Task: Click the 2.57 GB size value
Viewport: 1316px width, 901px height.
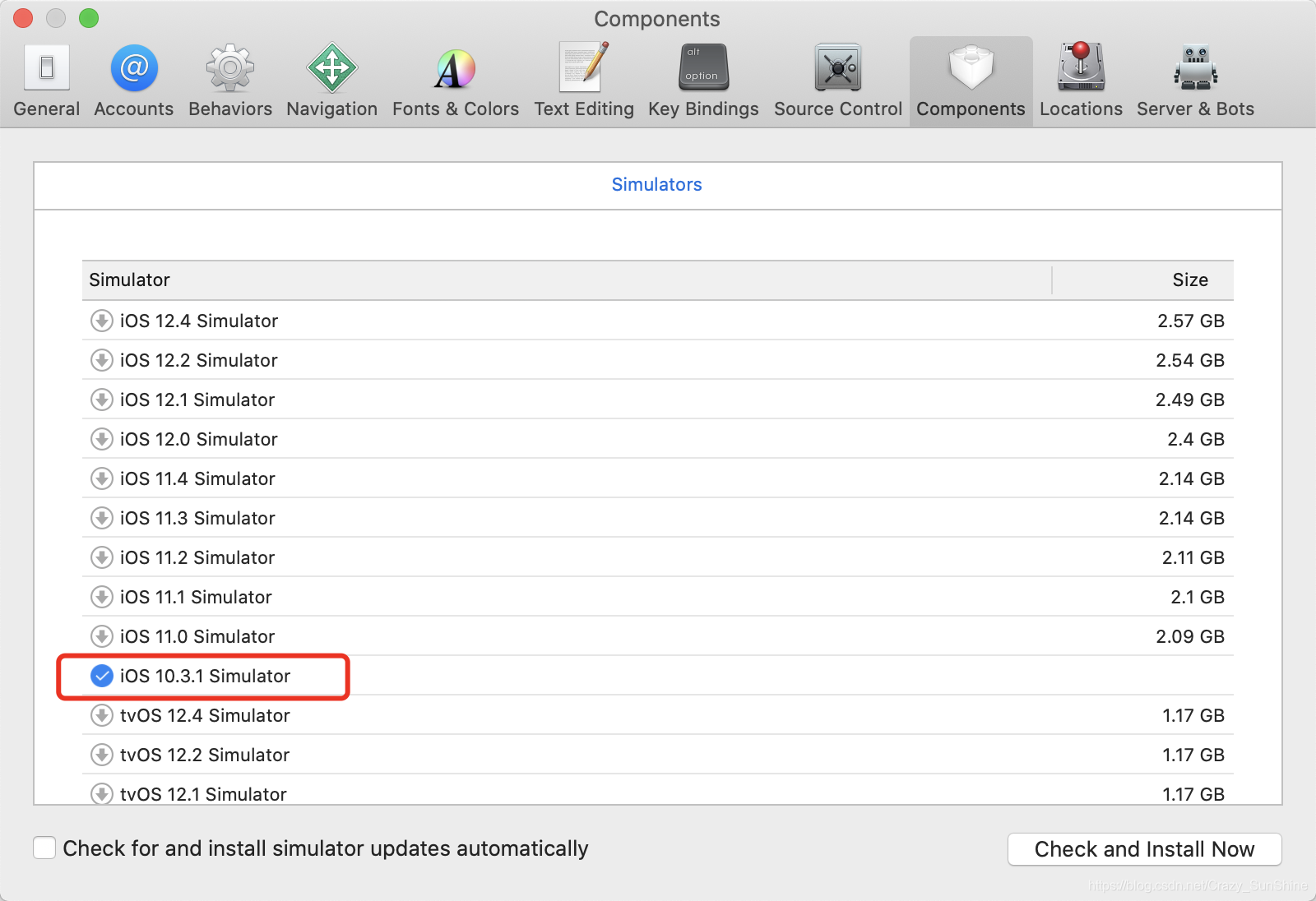Action: [x=1191, y=321]
